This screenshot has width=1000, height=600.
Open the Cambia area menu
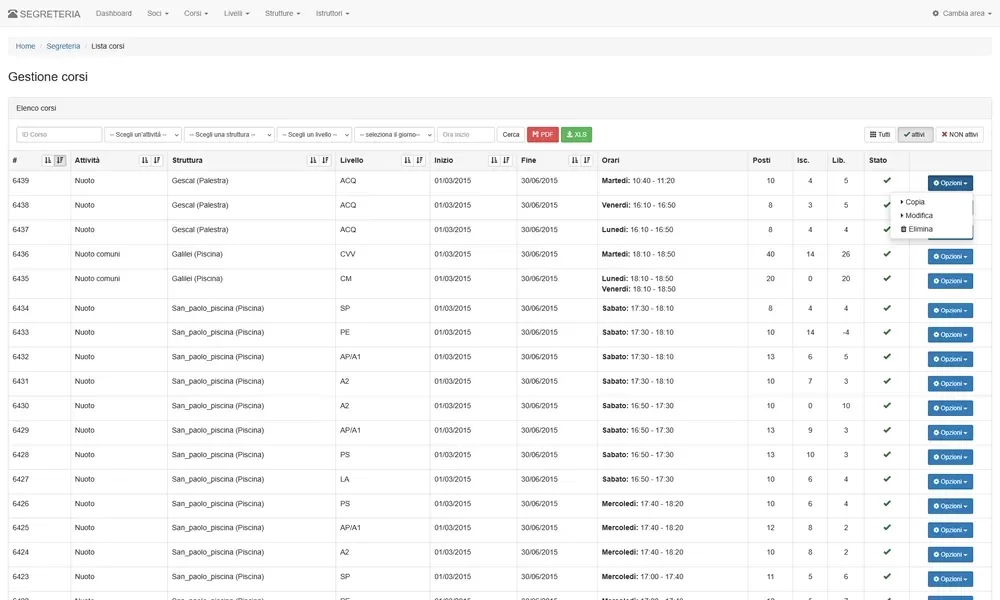962,13
